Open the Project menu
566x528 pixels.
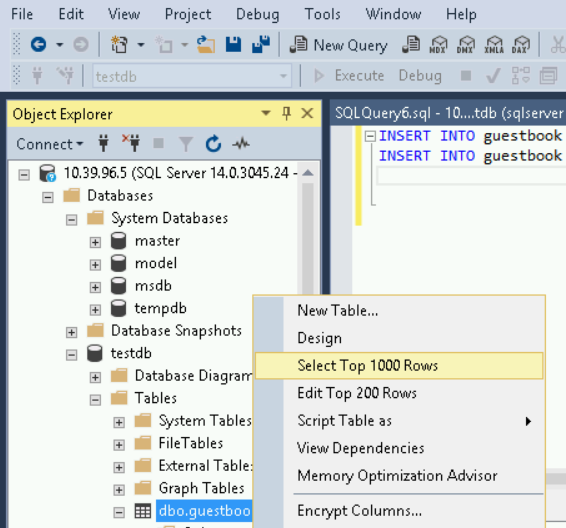tap(188, 14)
